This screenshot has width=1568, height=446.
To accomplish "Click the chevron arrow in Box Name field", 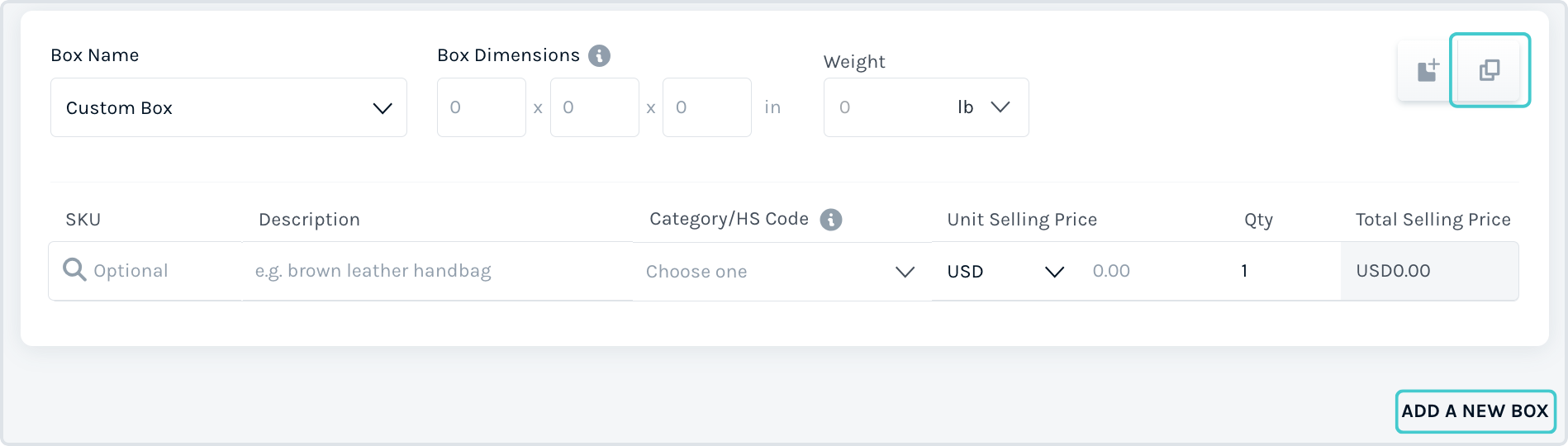I will point(382,108).
